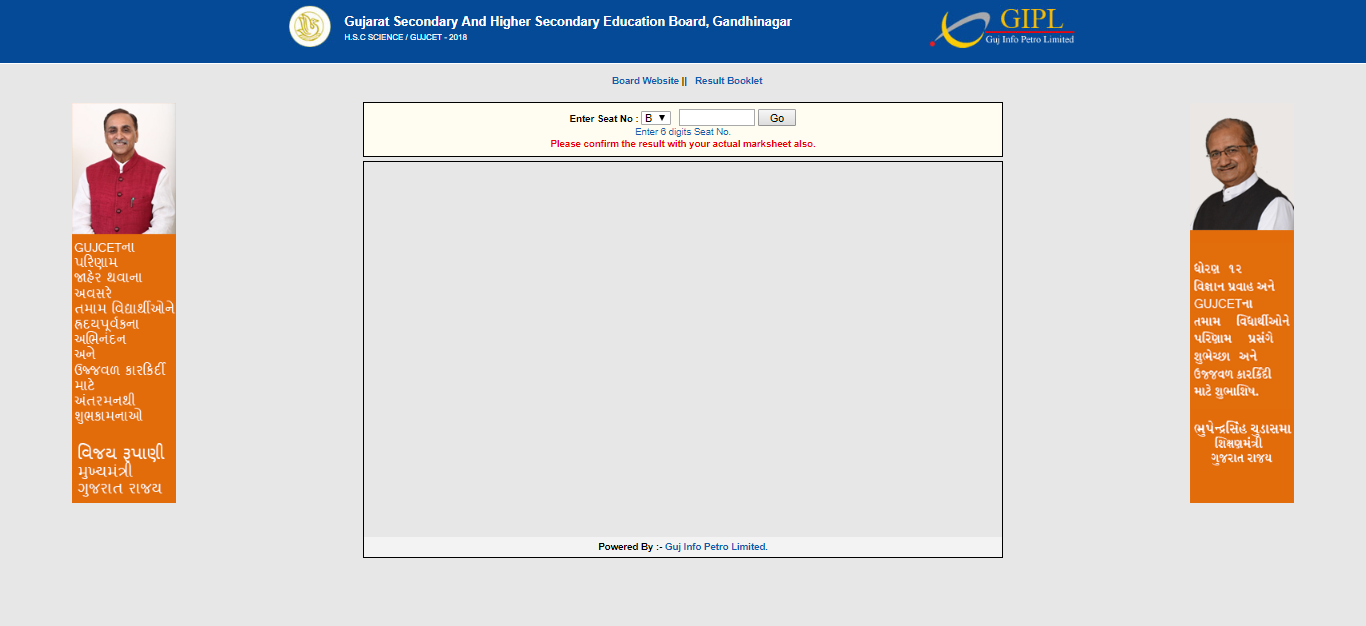Click the portrait photo in right banner
Screen dimensions: 1366x626
pyautogui.click(x=1241, y=168)
